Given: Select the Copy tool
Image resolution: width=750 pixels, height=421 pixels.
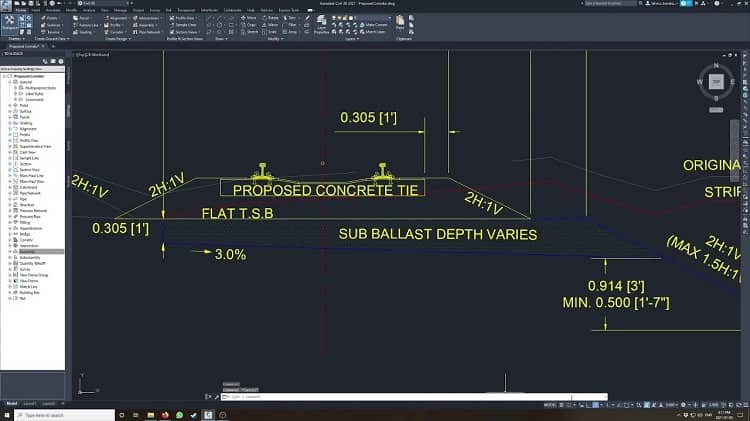Looking at the screenshot, I should coord(249,25).
